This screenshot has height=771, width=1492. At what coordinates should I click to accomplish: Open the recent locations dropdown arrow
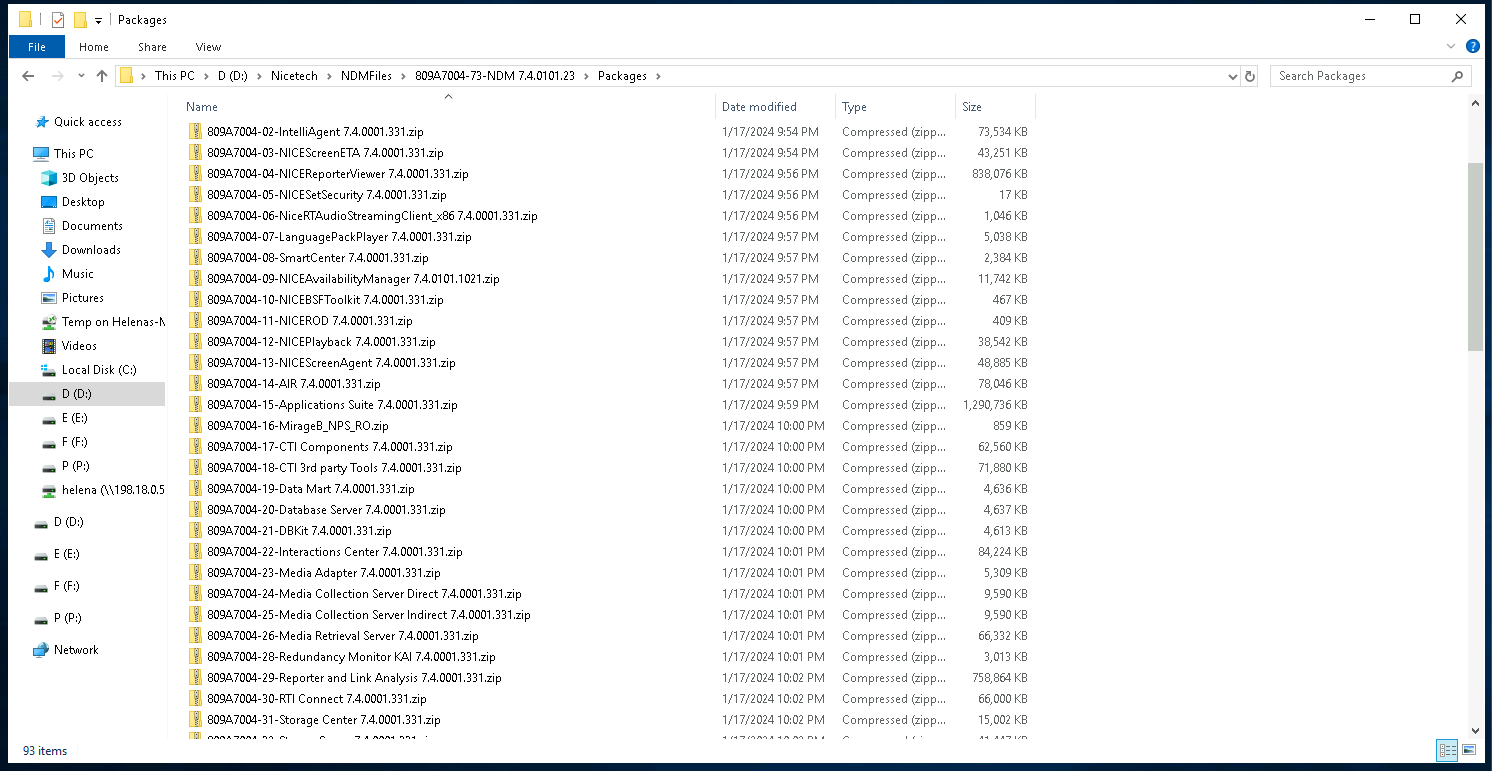[80, 76]
